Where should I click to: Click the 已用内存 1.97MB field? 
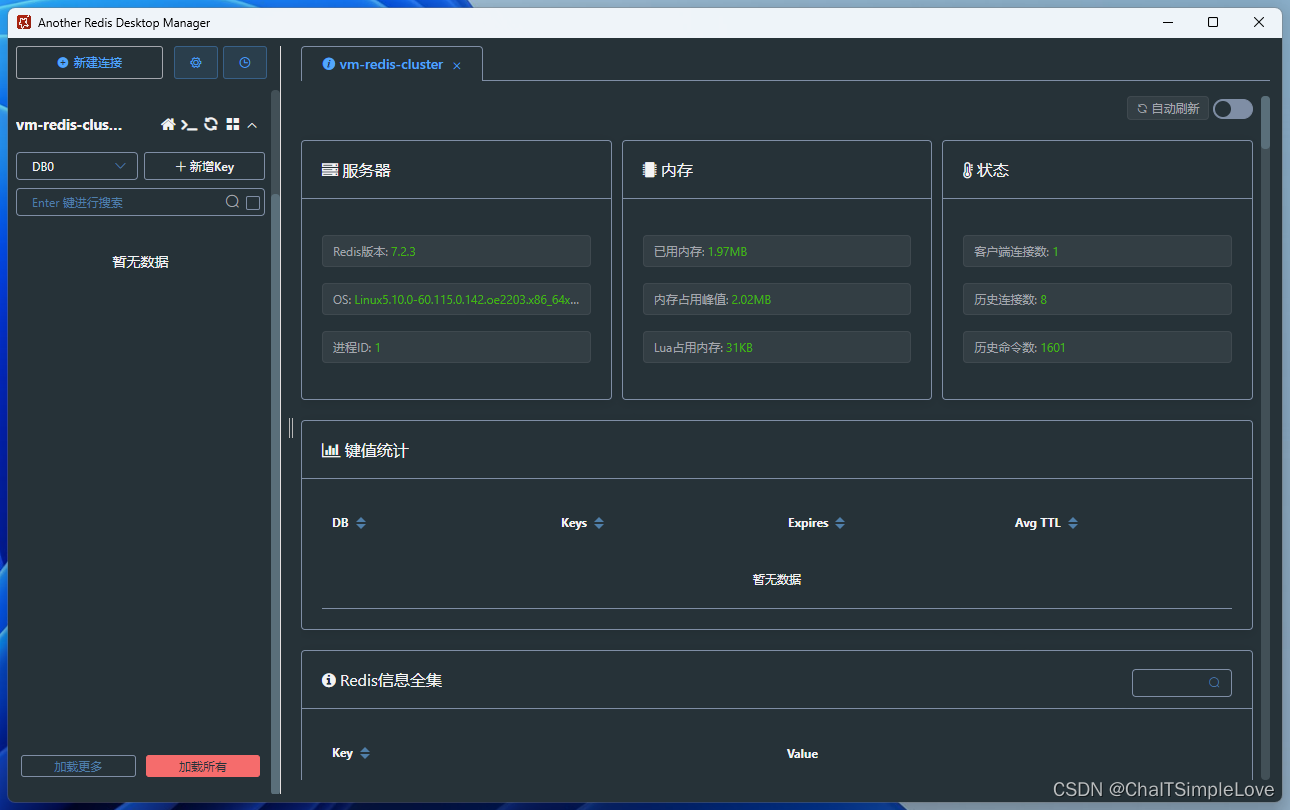(x=777, y=251)
